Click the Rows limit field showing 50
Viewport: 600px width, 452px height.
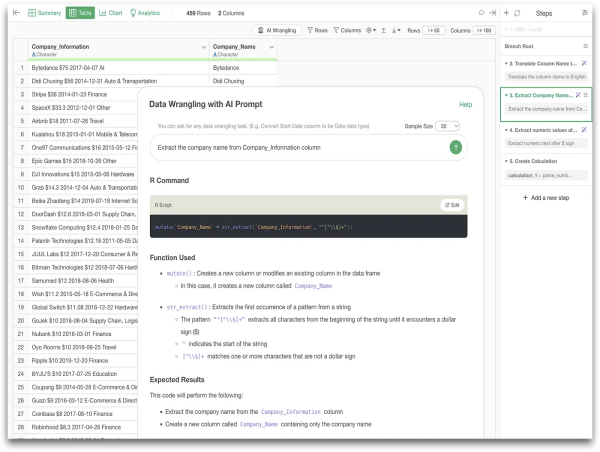click(x=434, y=30)
